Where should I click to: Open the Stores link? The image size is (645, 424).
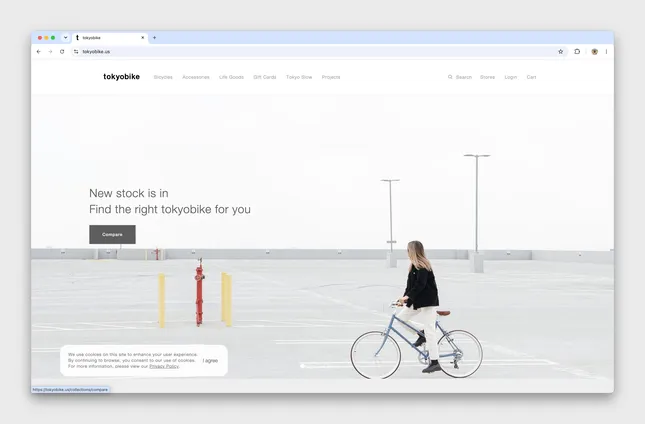coord(487,77)
